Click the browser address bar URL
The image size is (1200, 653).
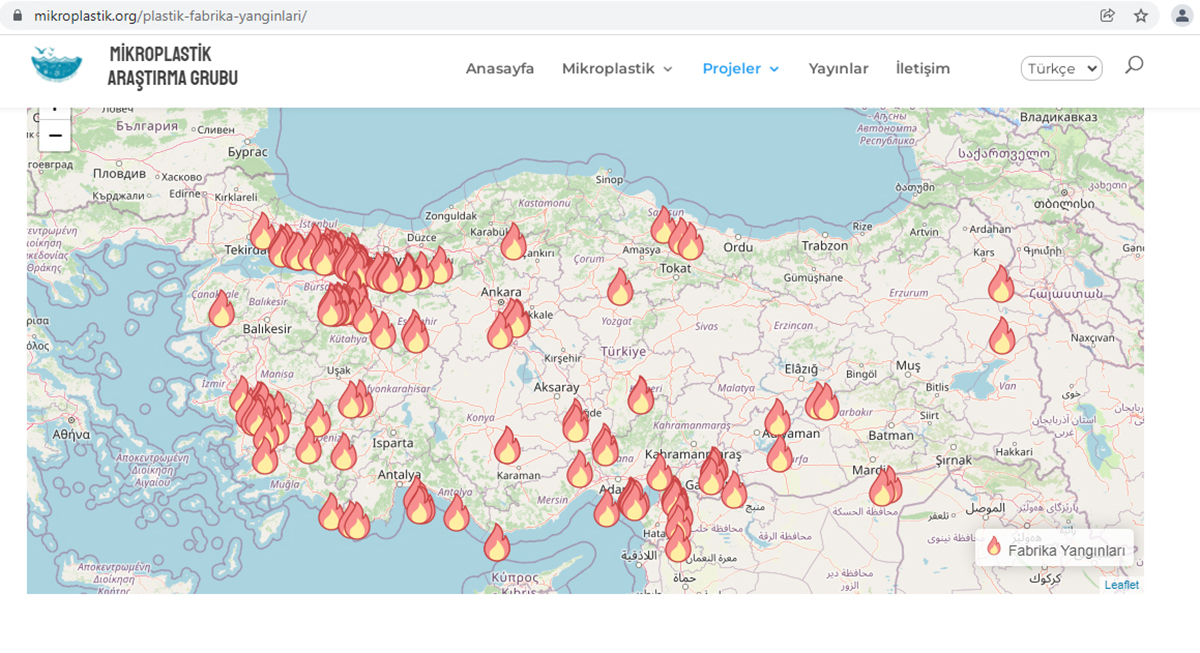tap(170, 17)
